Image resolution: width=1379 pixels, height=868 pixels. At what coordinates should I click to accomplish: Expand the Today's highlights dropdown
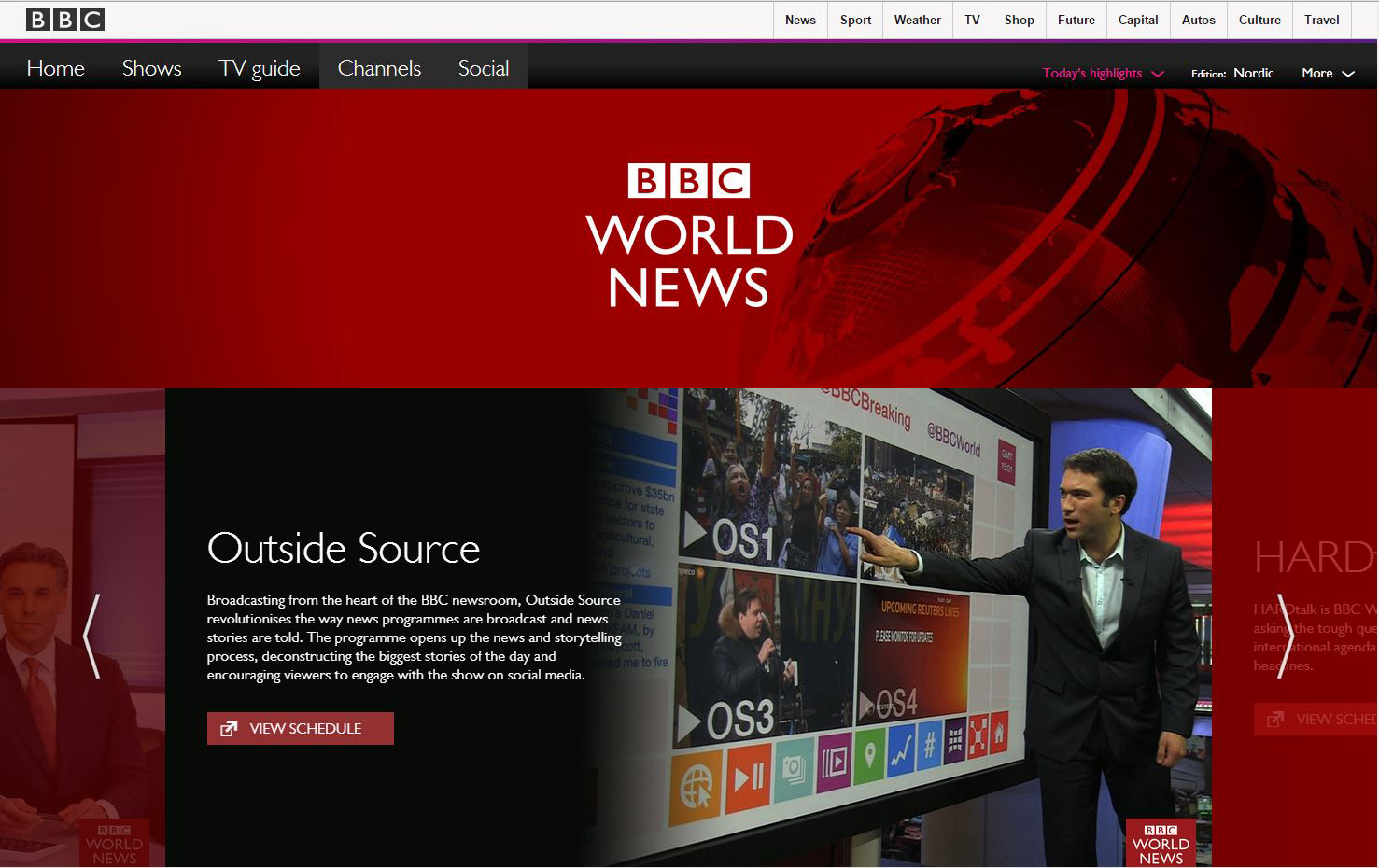pos(1104,73)
